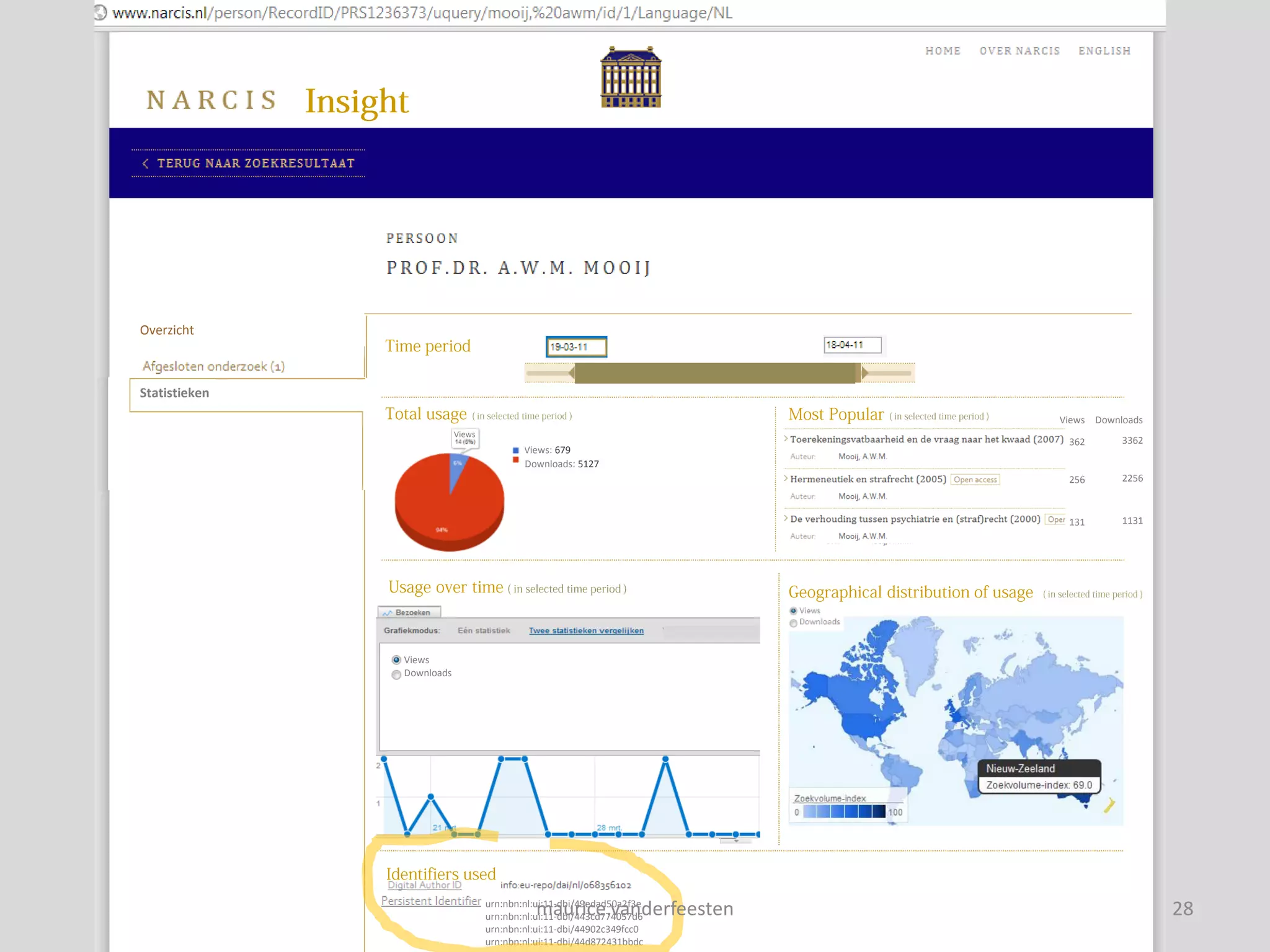This screenshot has width=1270, height=952.
Task: Click identifier info:eu-repo/dai/nl/068356102
Action: click(x=566, y=885)
